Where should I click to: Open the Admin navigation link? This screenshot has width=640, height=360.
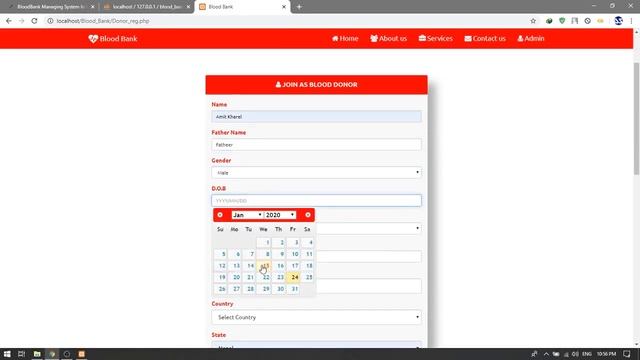(531, 38)
